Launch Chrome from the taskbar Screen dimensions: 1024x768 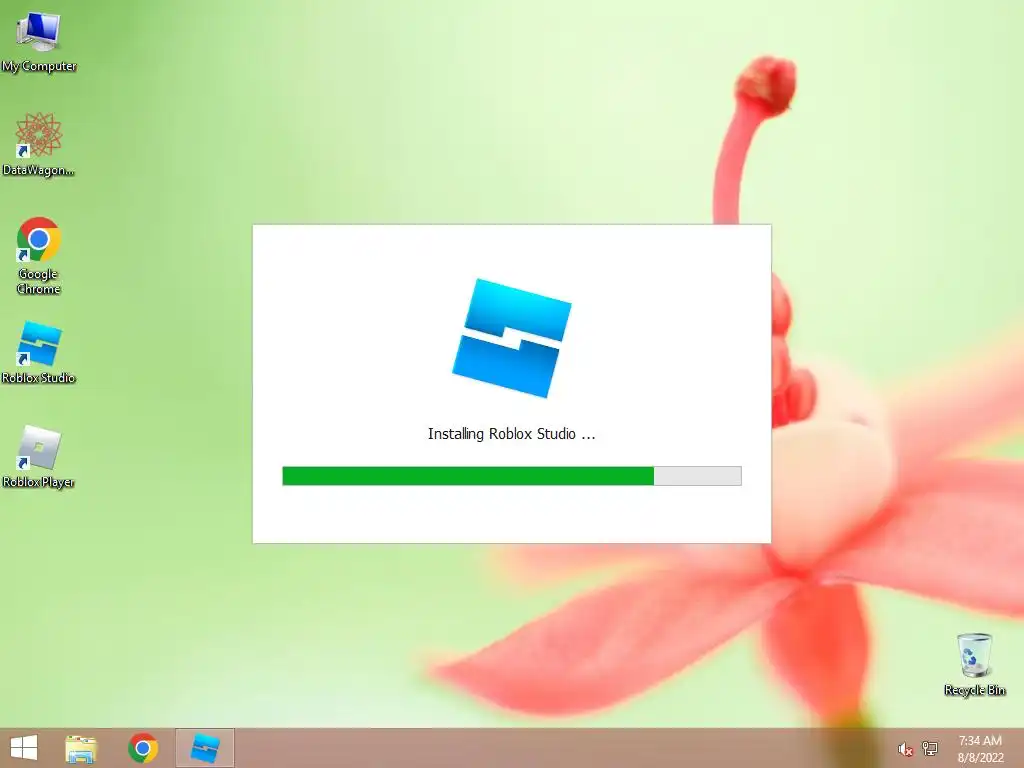coord(143,748)
